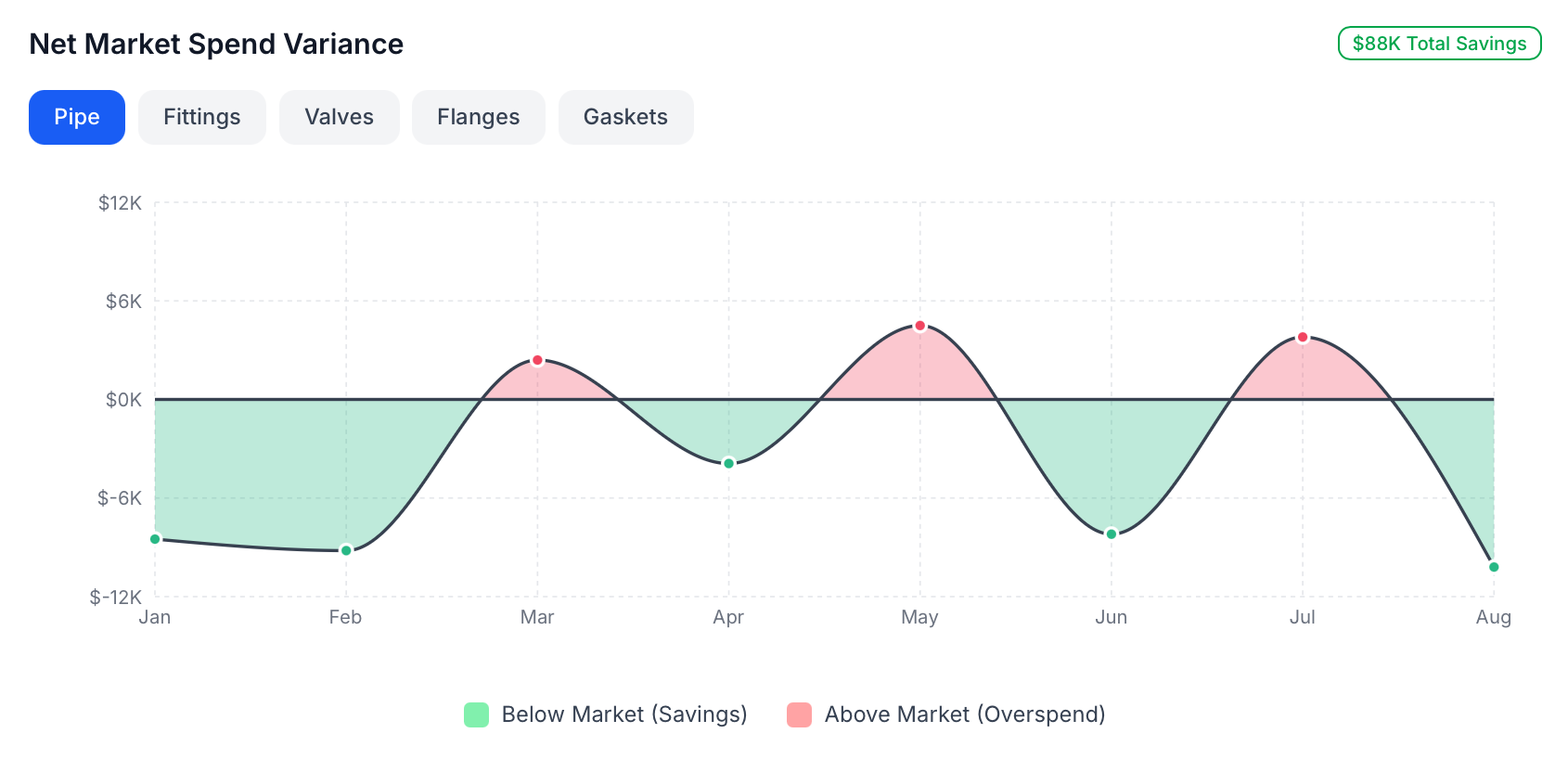
Task: Click the green data point at June low
Action: click(x=1112, y=533)
